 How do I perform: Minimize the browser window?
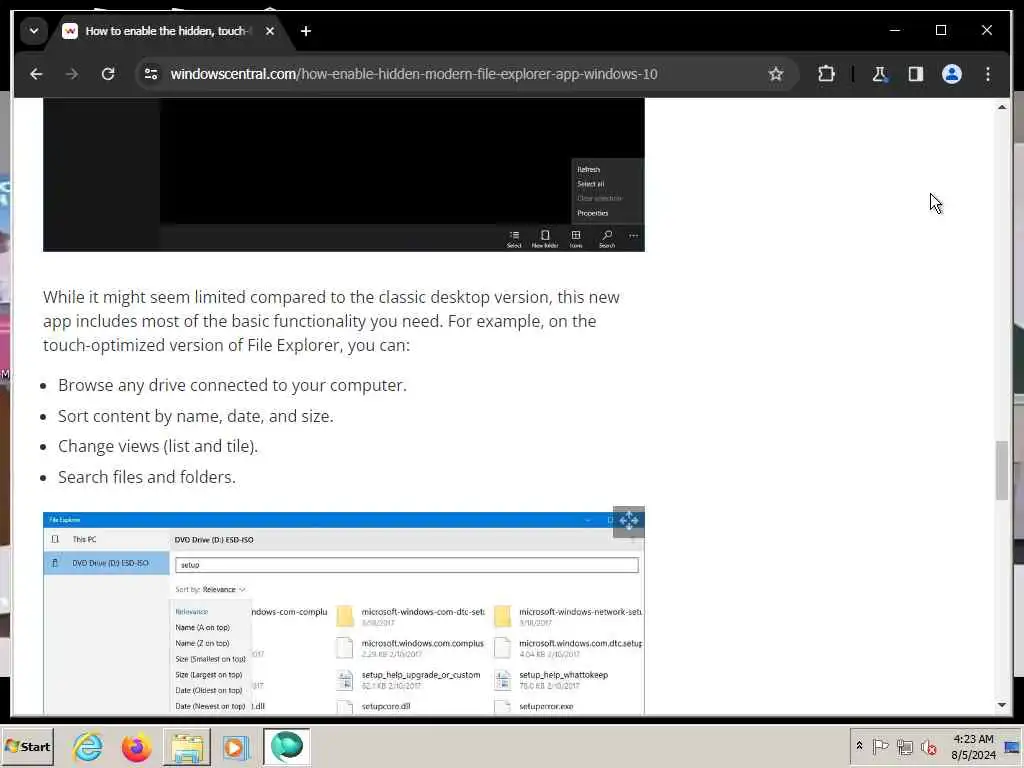coord(895,31)
